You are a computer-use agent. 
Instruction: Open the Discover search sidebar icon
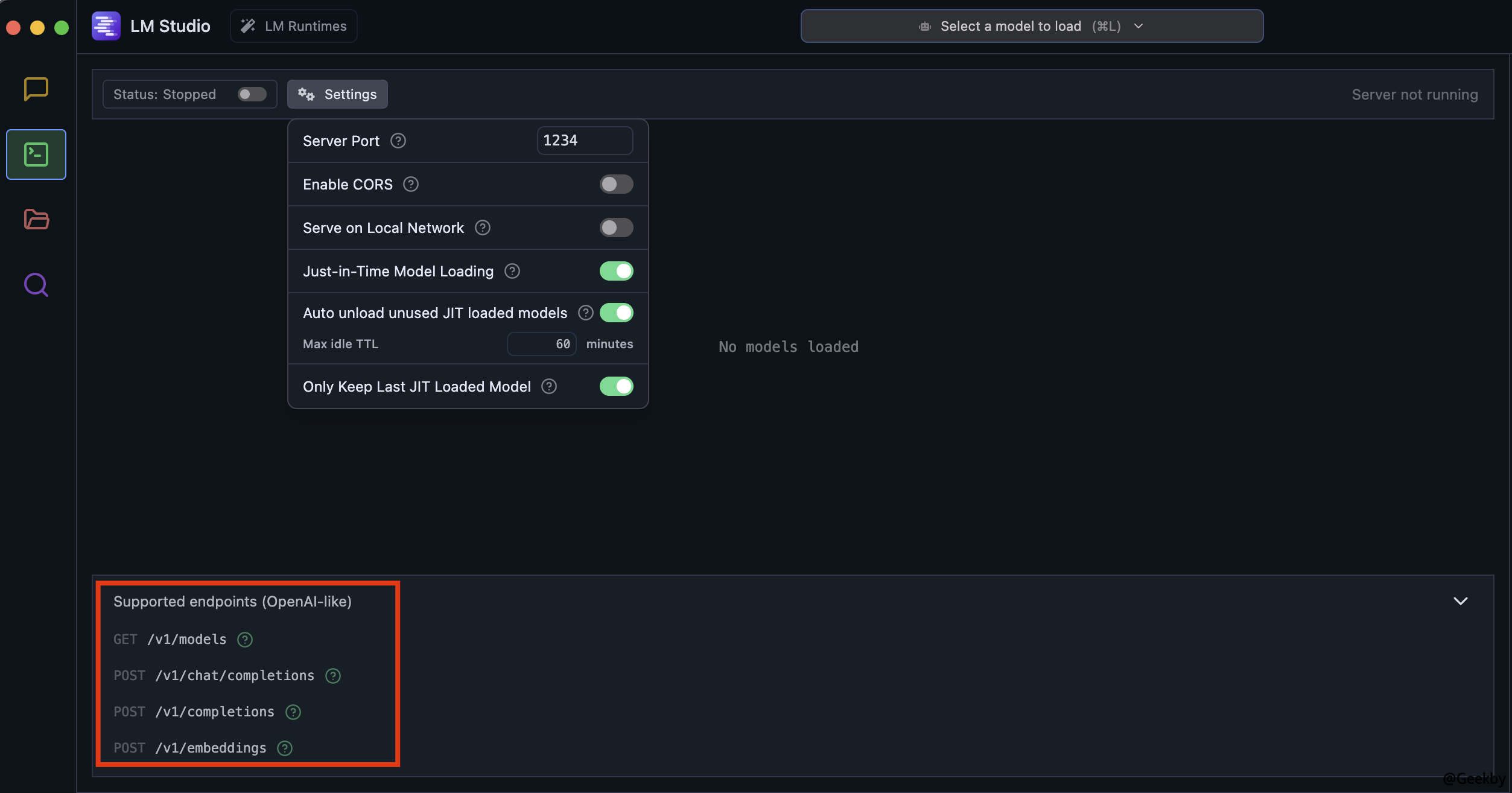(x=36, y=284)
